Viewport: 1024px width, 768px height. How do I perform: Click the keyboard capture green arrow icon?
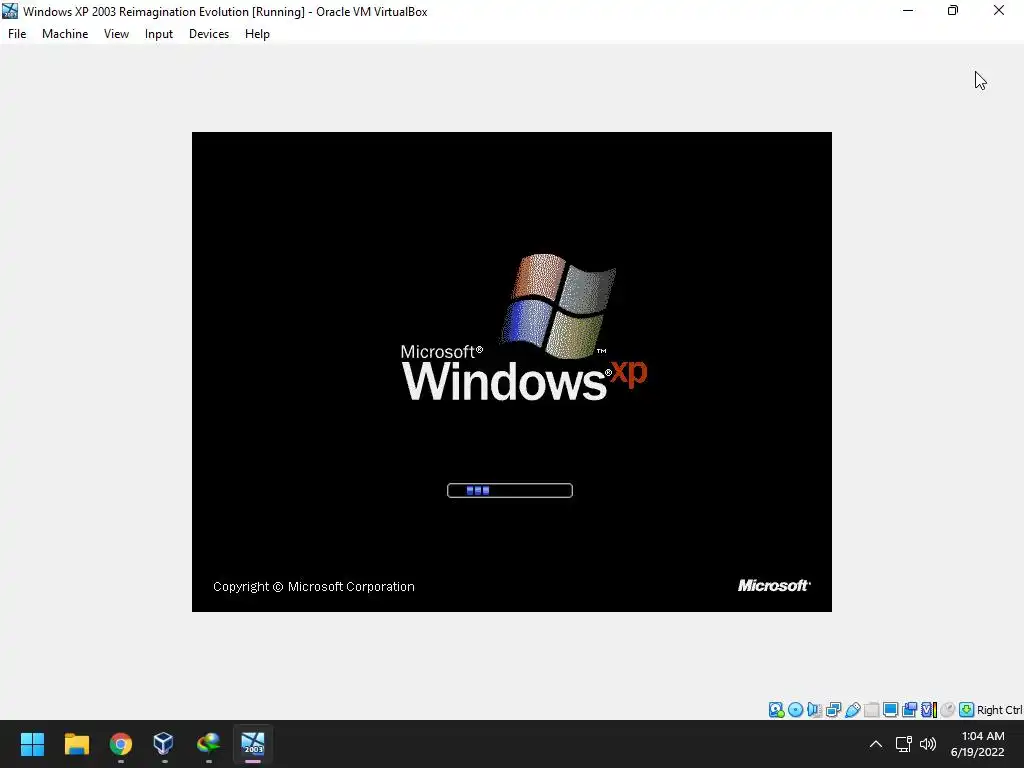pyautogui.click(x=967, y=710)
